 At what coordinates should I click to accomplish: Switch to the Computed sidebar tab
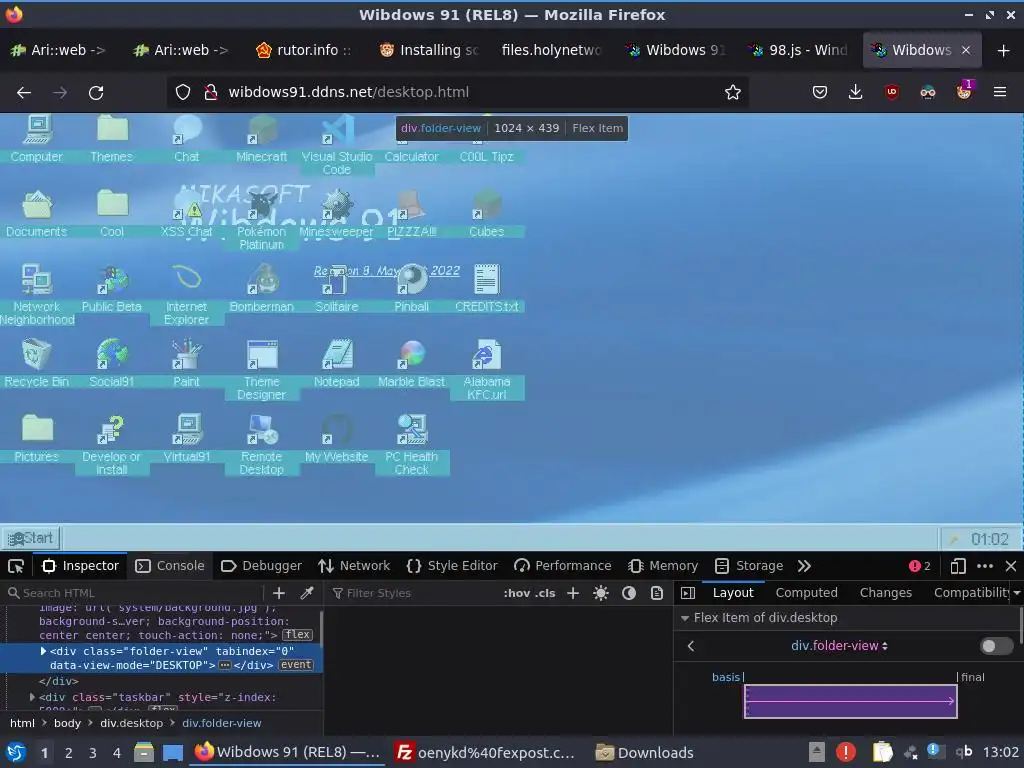pyautogui.click(x=807, y=593)
